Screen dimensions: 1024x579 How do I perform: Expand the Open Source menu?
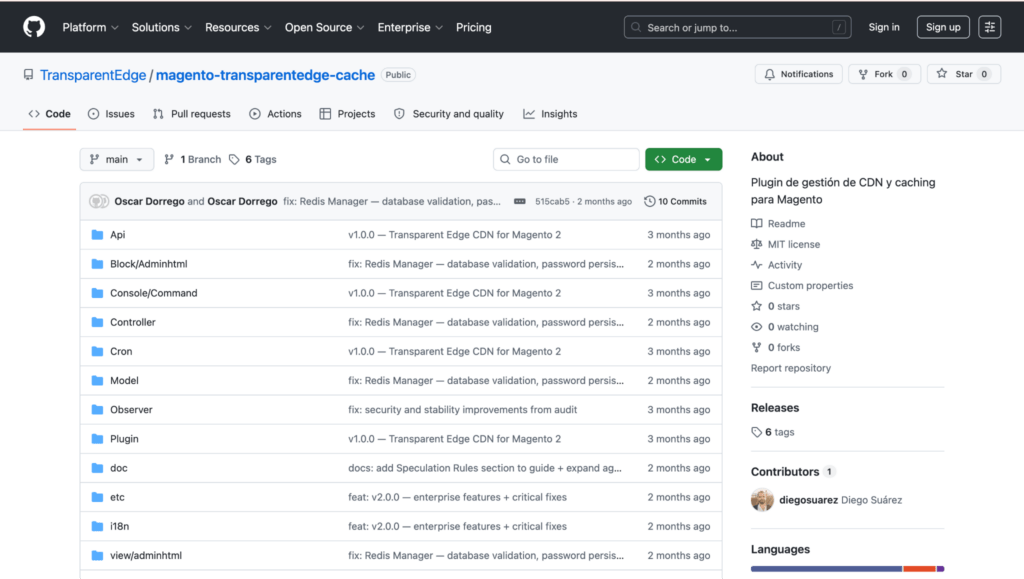(x=325, y=27)
